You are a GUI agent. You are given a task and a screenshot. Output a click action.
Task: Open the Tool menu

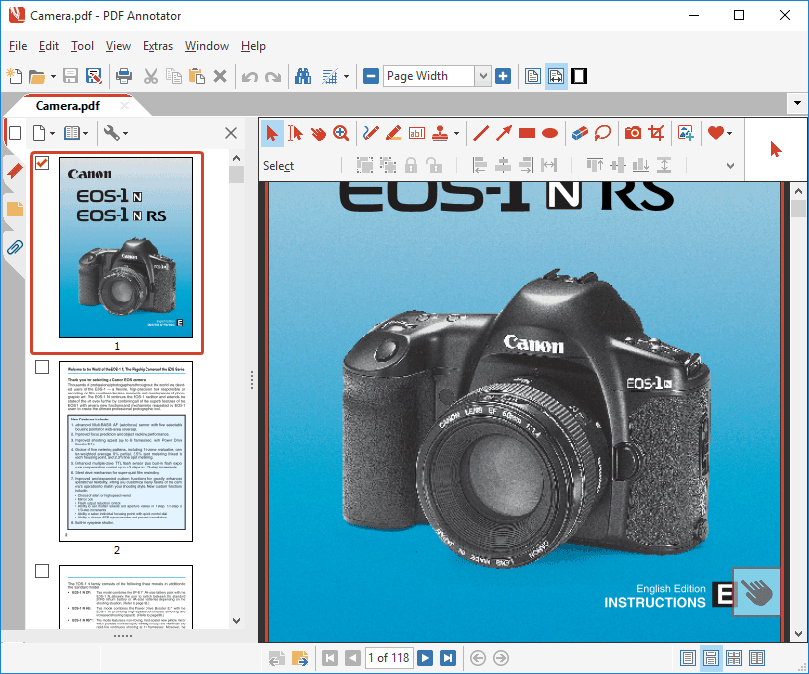[x=83, y=46]
